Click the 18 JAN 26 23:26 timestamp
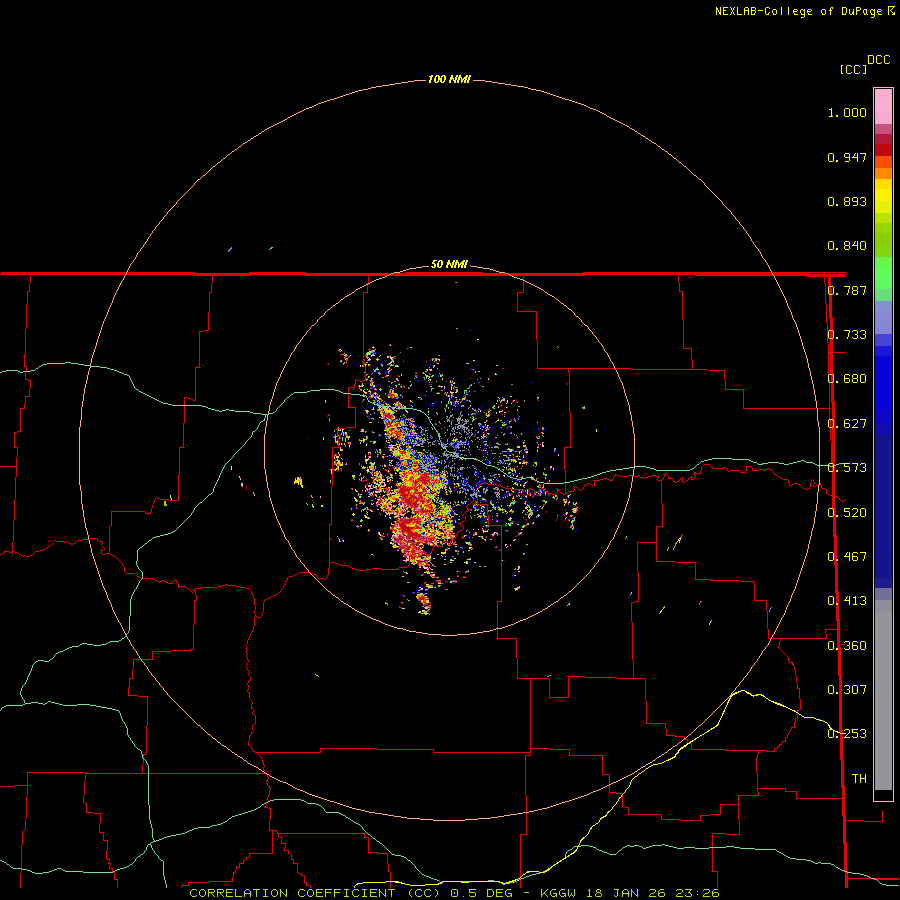900x900 pixels. [x=653, y=893]
